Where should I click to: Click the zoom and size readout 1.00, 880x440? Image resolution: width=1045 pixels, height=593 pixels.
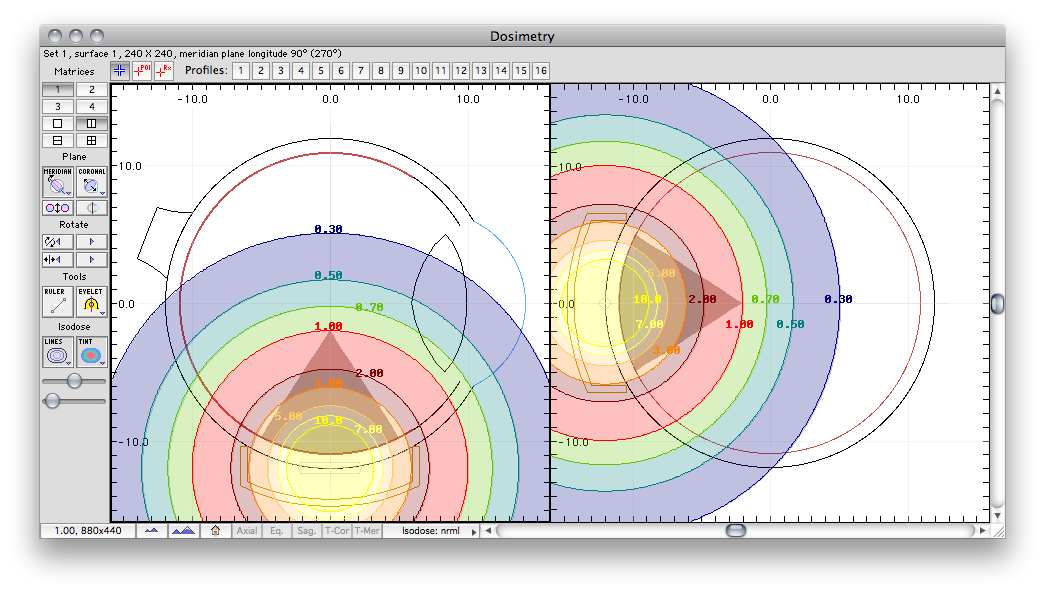[88, 531]
